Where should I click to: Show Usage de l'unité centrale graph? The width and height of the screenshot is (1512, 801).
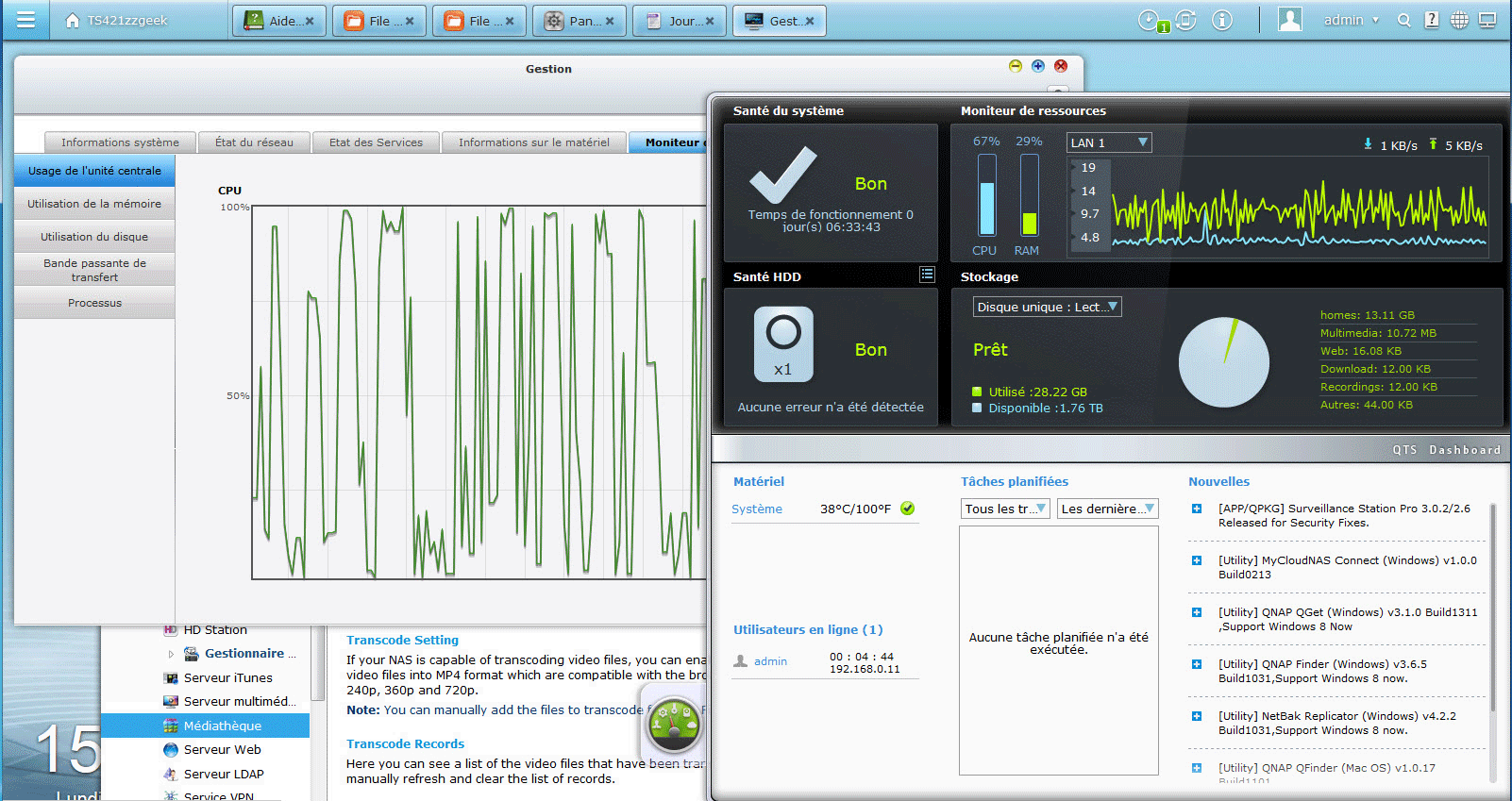(x=94, y=171)
